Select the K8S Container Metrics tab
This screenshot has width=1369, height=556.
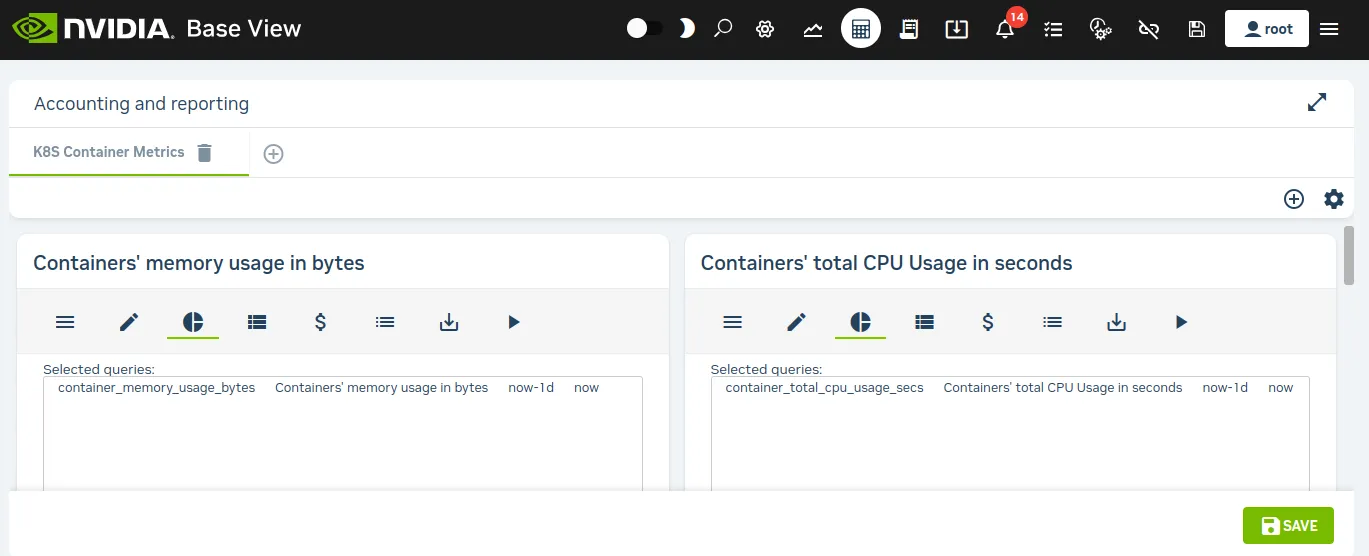point(109,152)
